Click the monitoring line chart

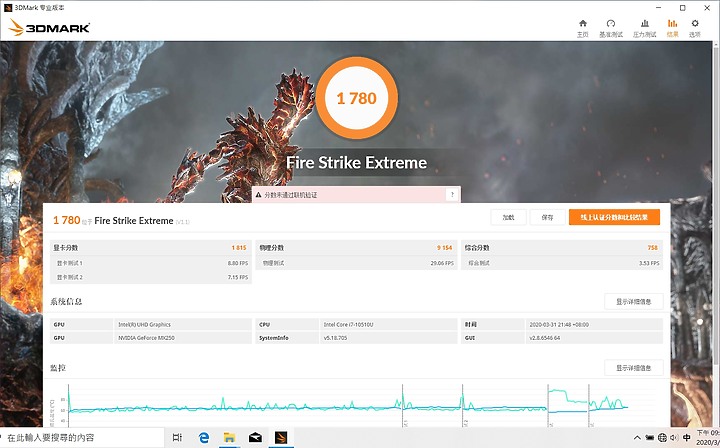[x=349, y=405]
